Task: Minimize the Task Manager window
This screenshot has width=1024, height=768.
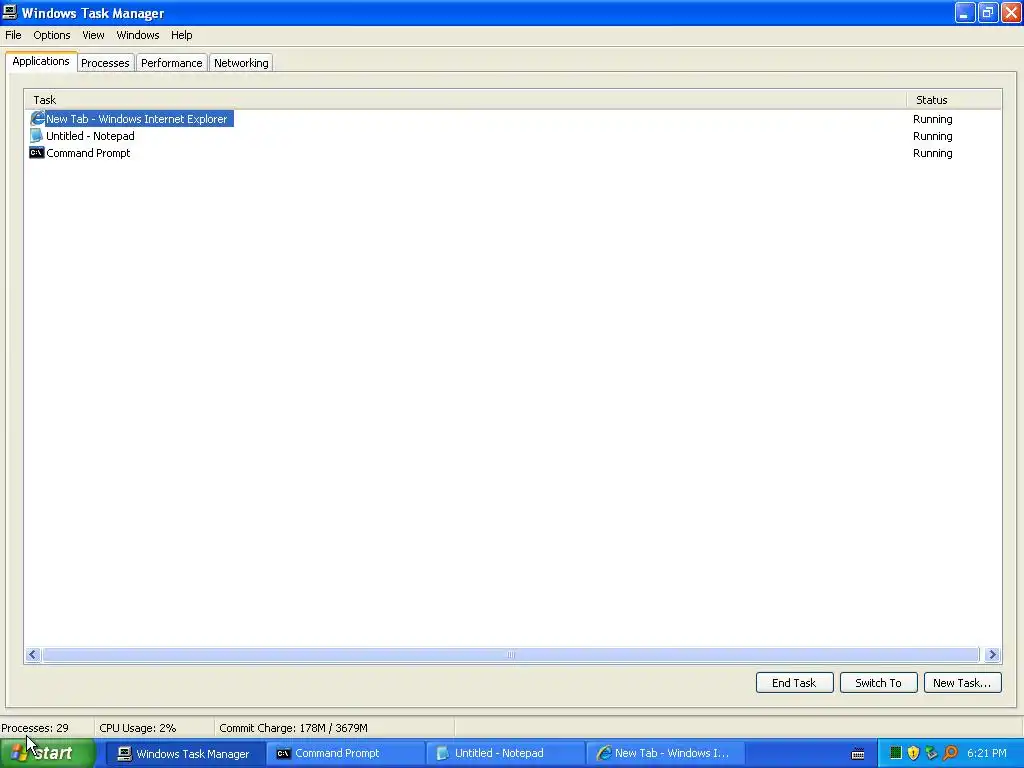Action: (965, 12)
